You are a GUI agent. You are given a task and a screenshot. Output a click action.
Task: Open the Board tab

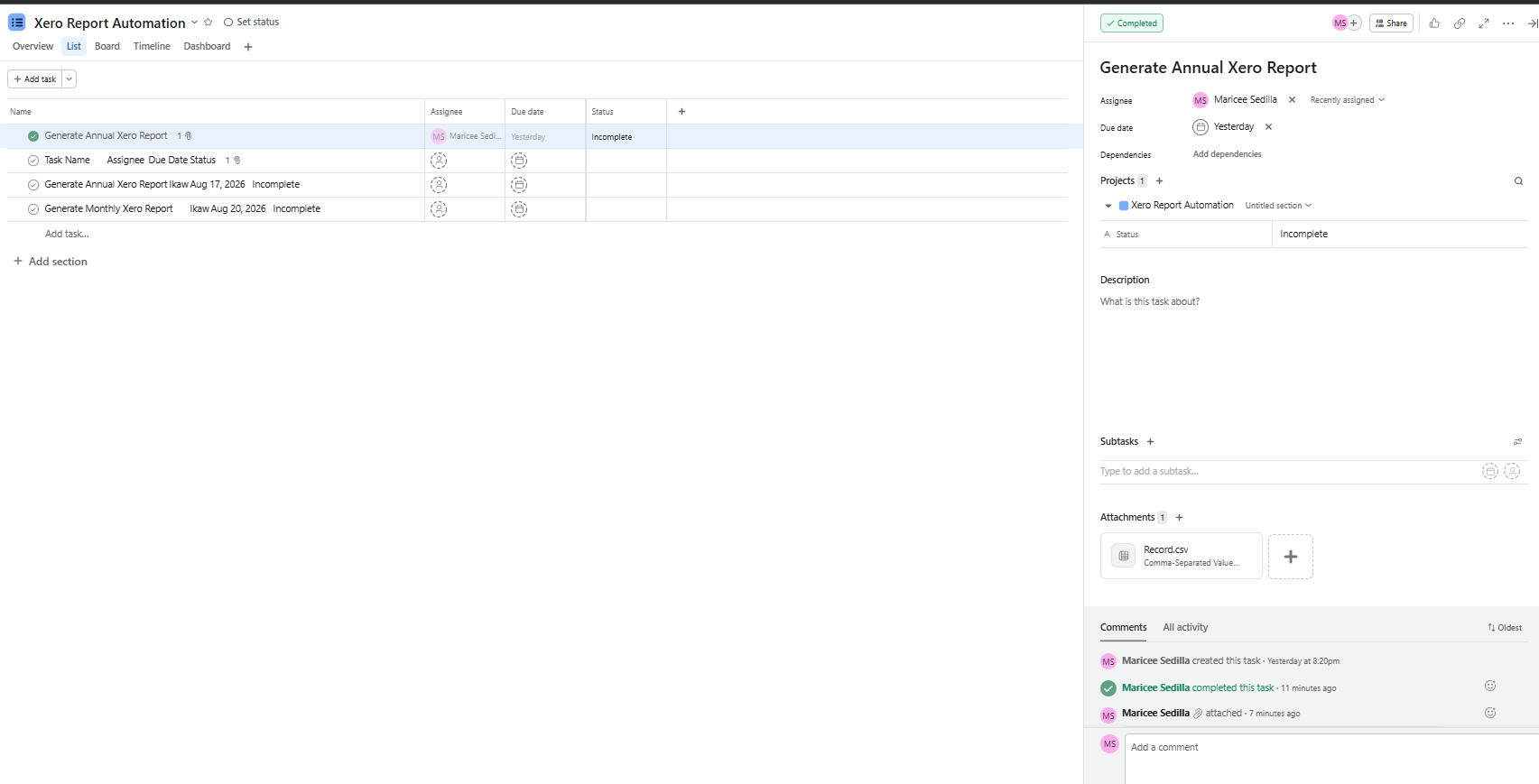(107, 46)
